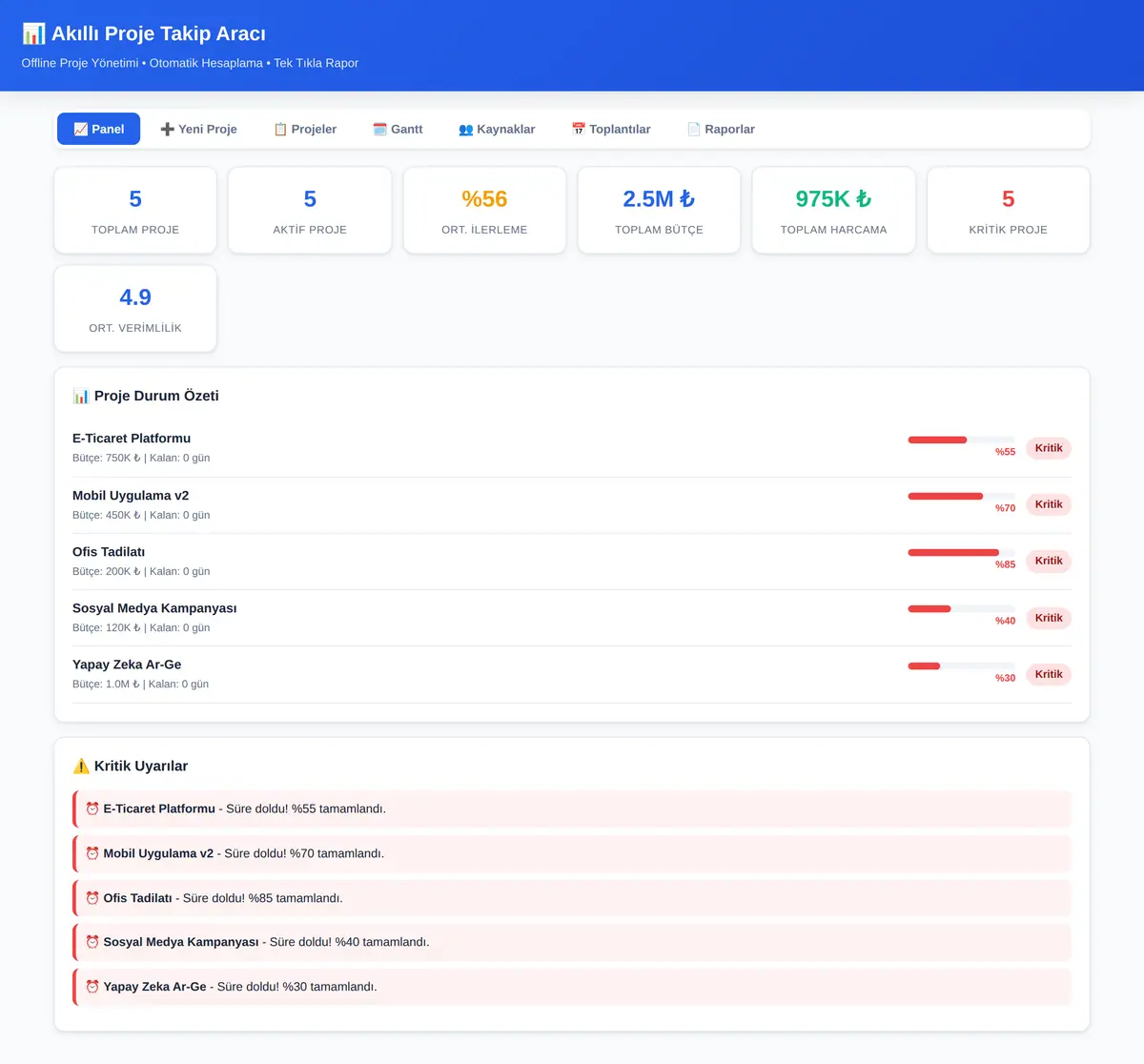Viewport: 1144px width, 1064px height.
Task: Click the document icon on Raporlar tab
Action: (694, 130)
